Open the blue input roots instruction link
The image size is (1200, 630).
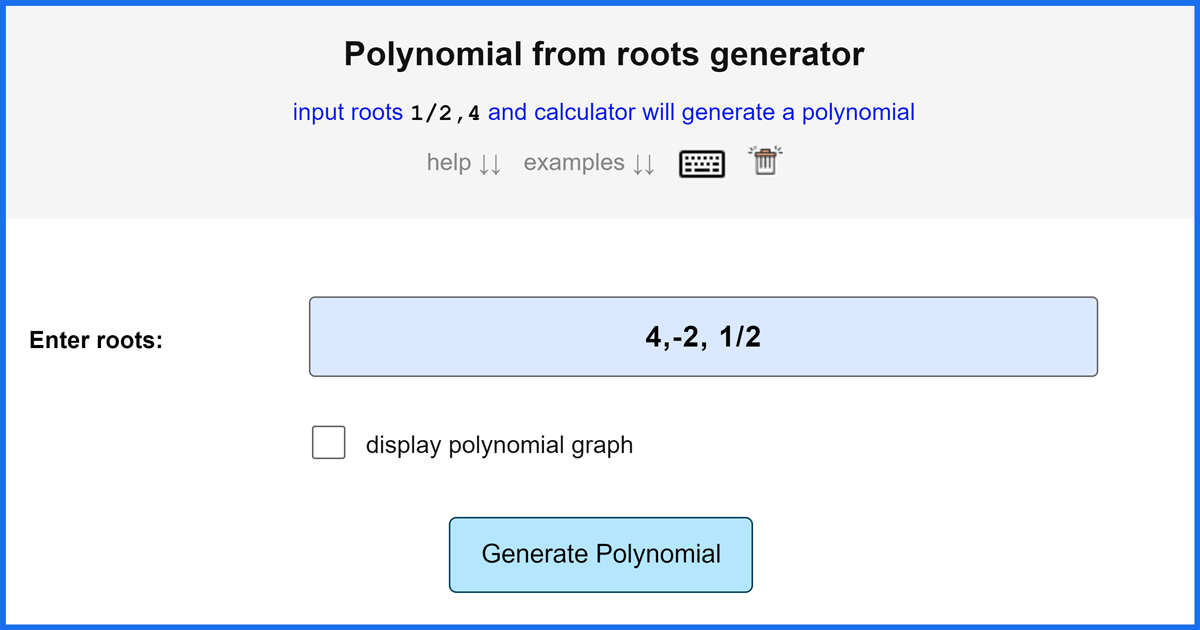point(602,112)
